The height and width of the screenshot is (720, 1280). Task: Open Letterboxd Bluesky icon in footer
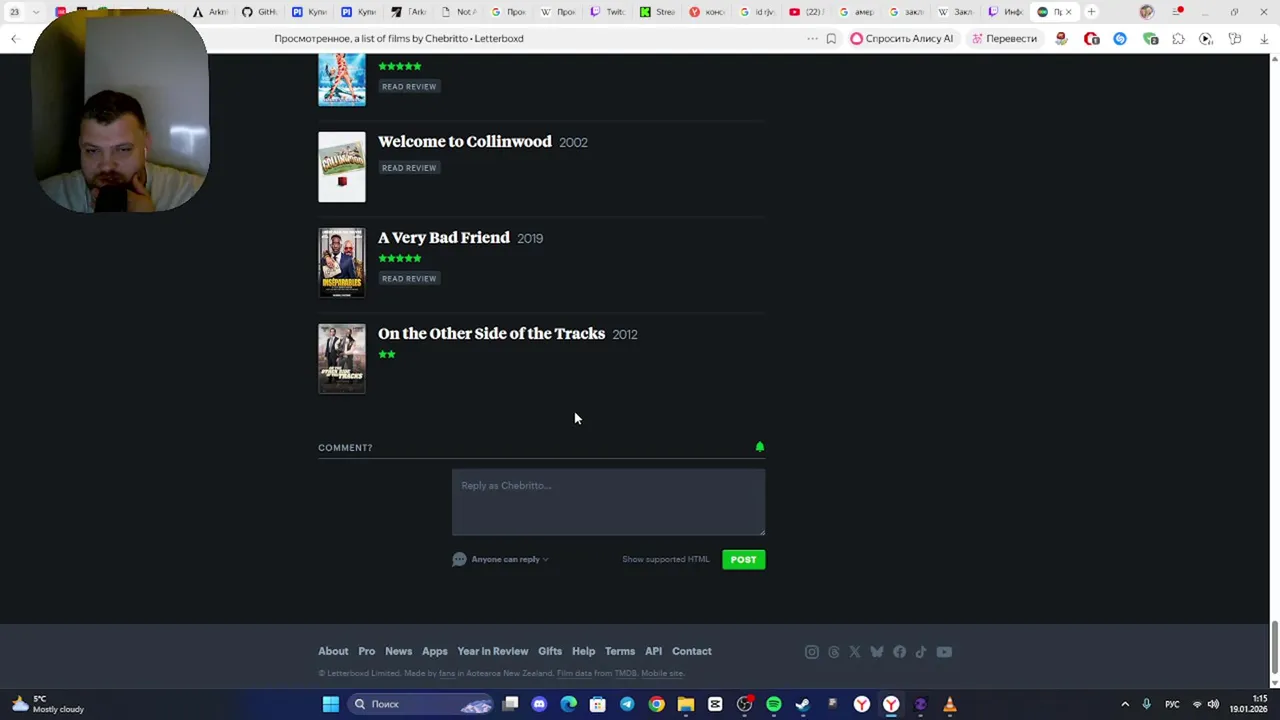click(x=877, y=652)
